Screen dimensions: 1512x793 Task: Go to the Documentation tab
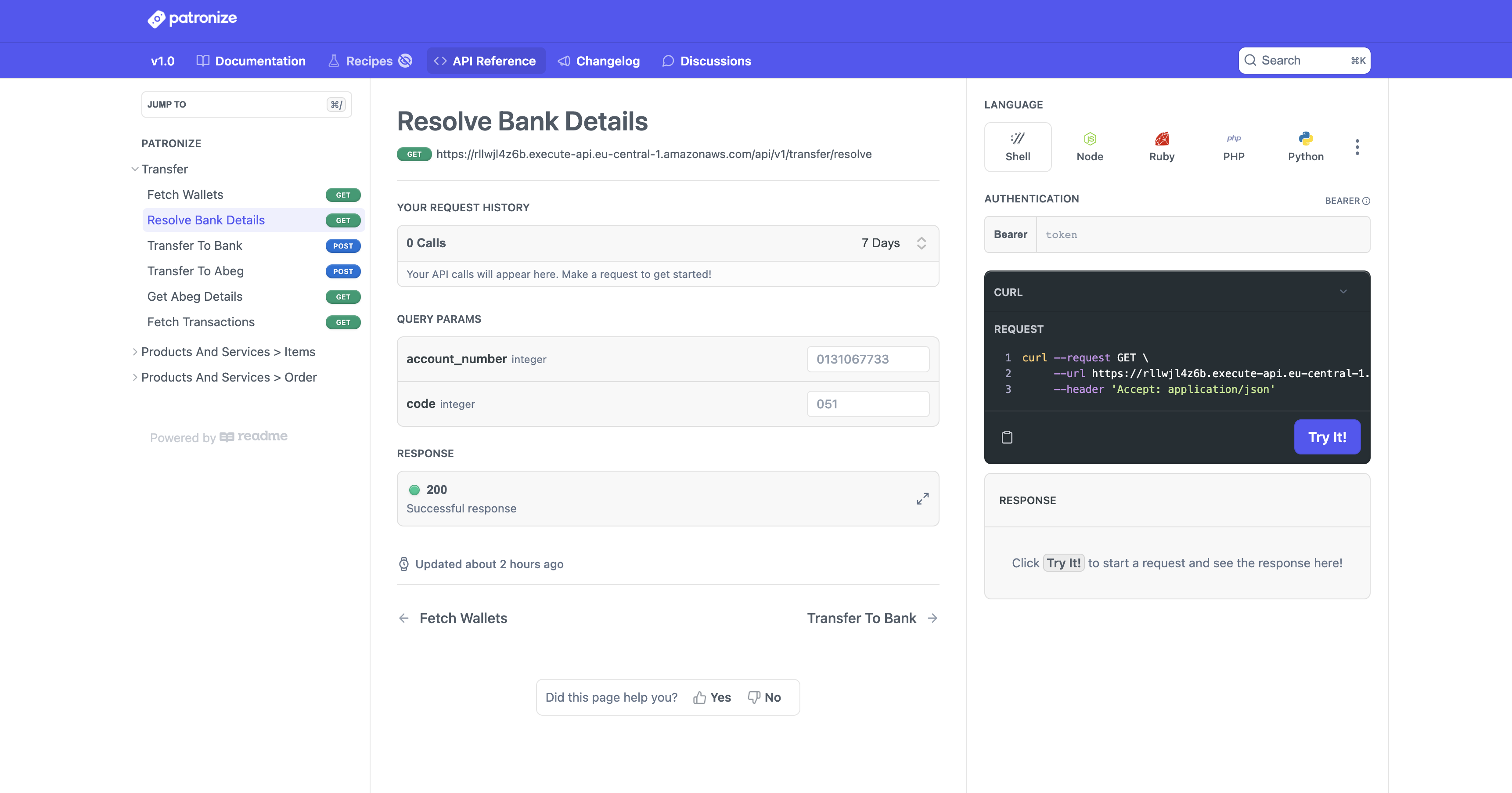(251, 61)
